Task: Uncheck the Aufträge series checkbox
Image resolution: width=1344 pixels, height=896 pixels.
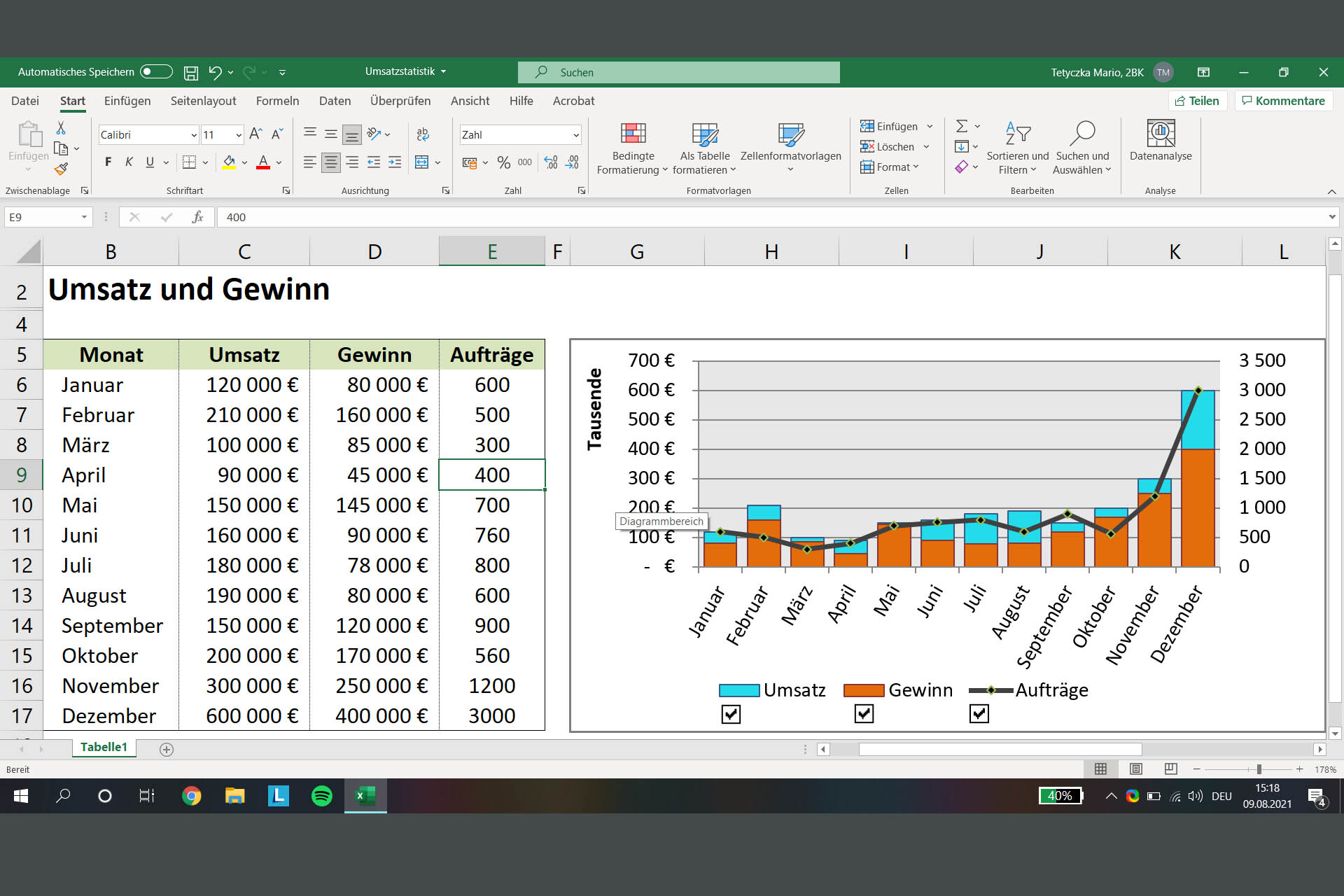Action: coord(979,714)
